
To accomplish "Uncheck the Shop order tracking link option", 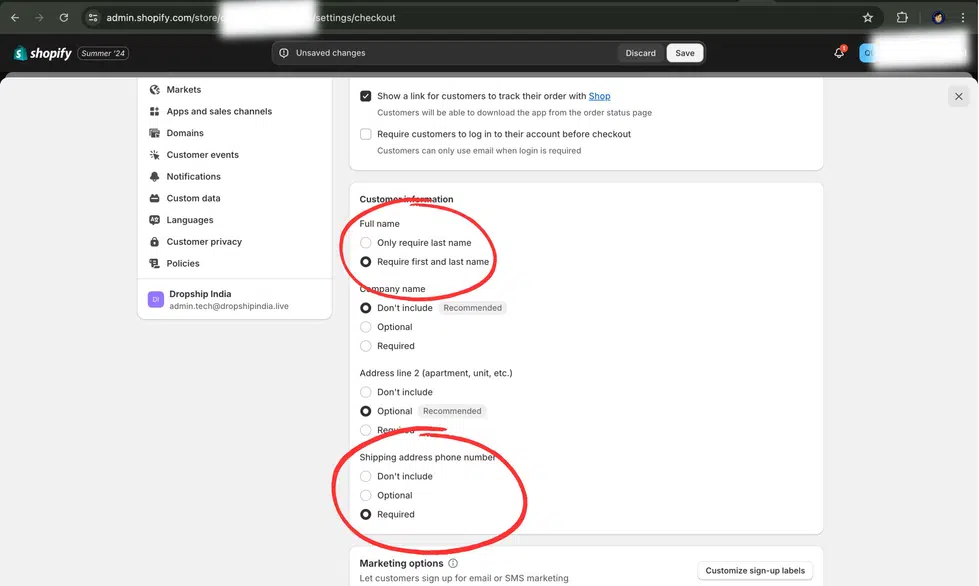I will (365, 96).
